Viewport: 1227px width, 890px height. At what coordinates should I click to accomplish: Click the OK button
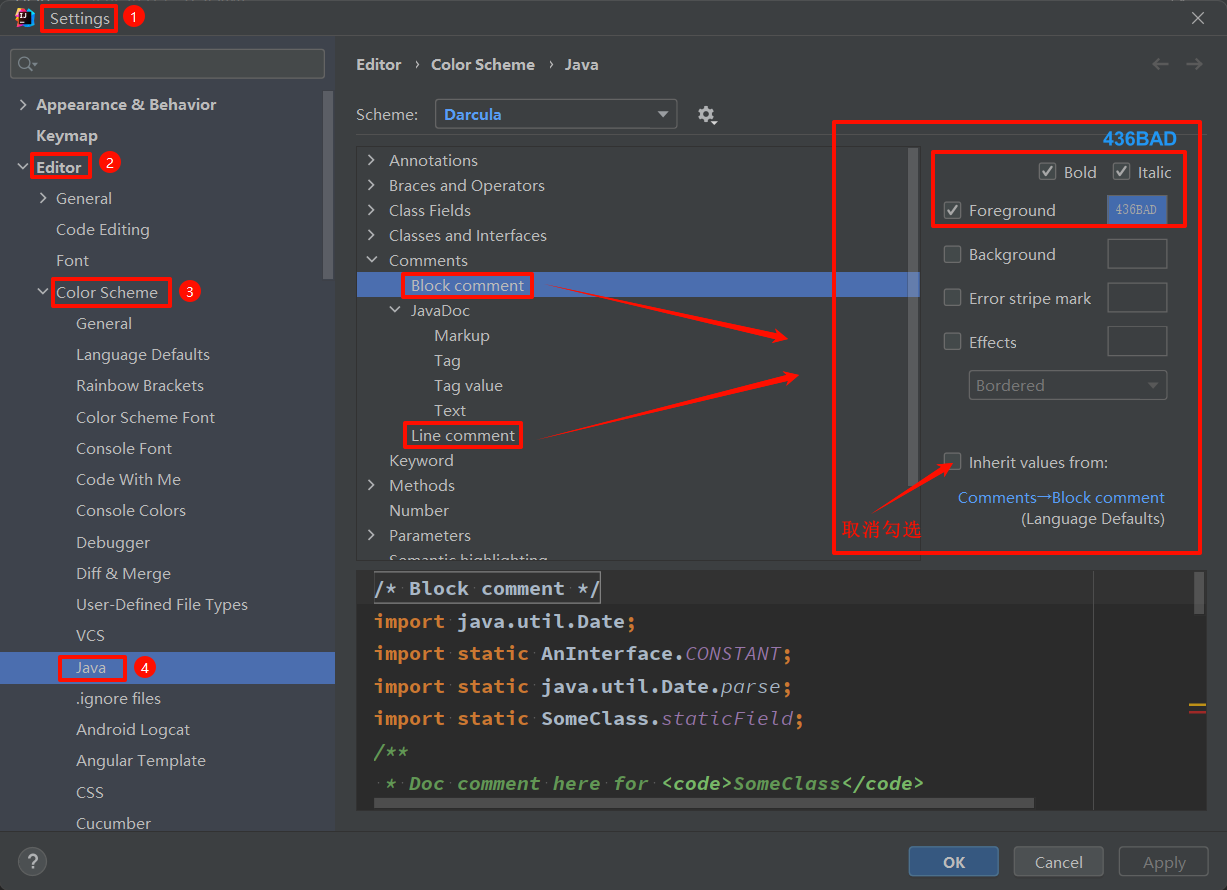click(954, 862)
